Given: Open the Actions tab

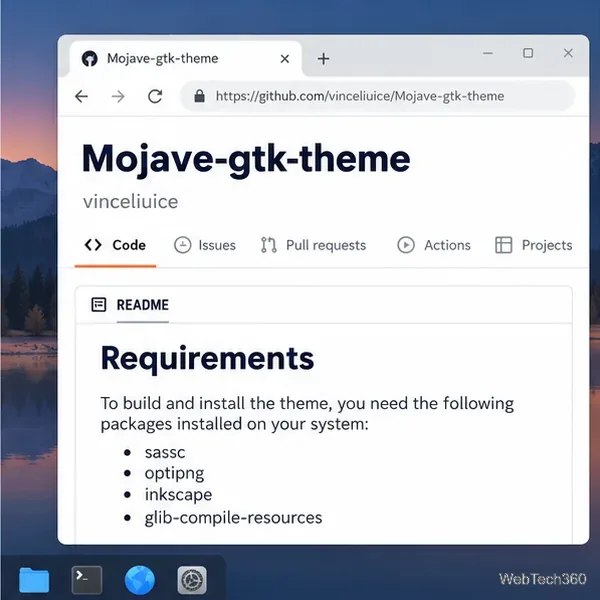Looking at the screenshot, I should click(434, 245).
